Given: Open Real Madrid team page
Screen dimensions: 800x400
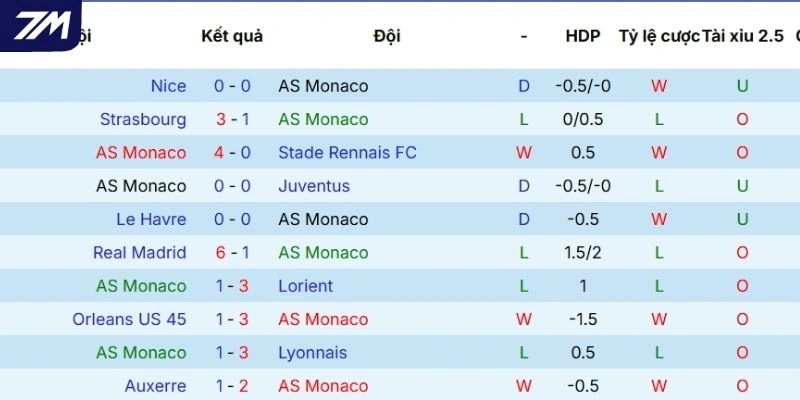Looking at the screenshot, I should (x=140, y=253).
